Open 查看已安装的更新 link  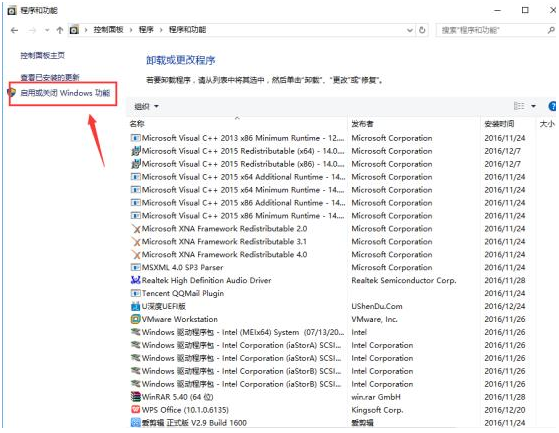[50, 77]
